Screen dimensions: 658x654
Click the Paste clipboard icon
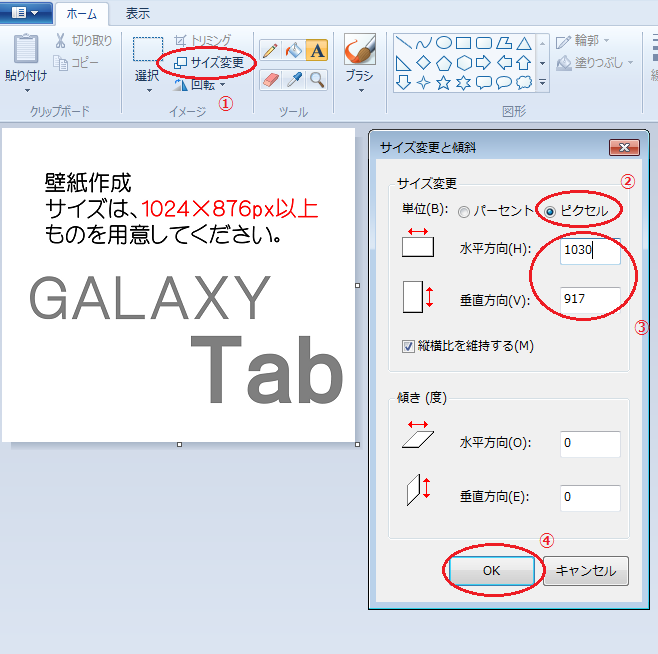click(26, 48)
